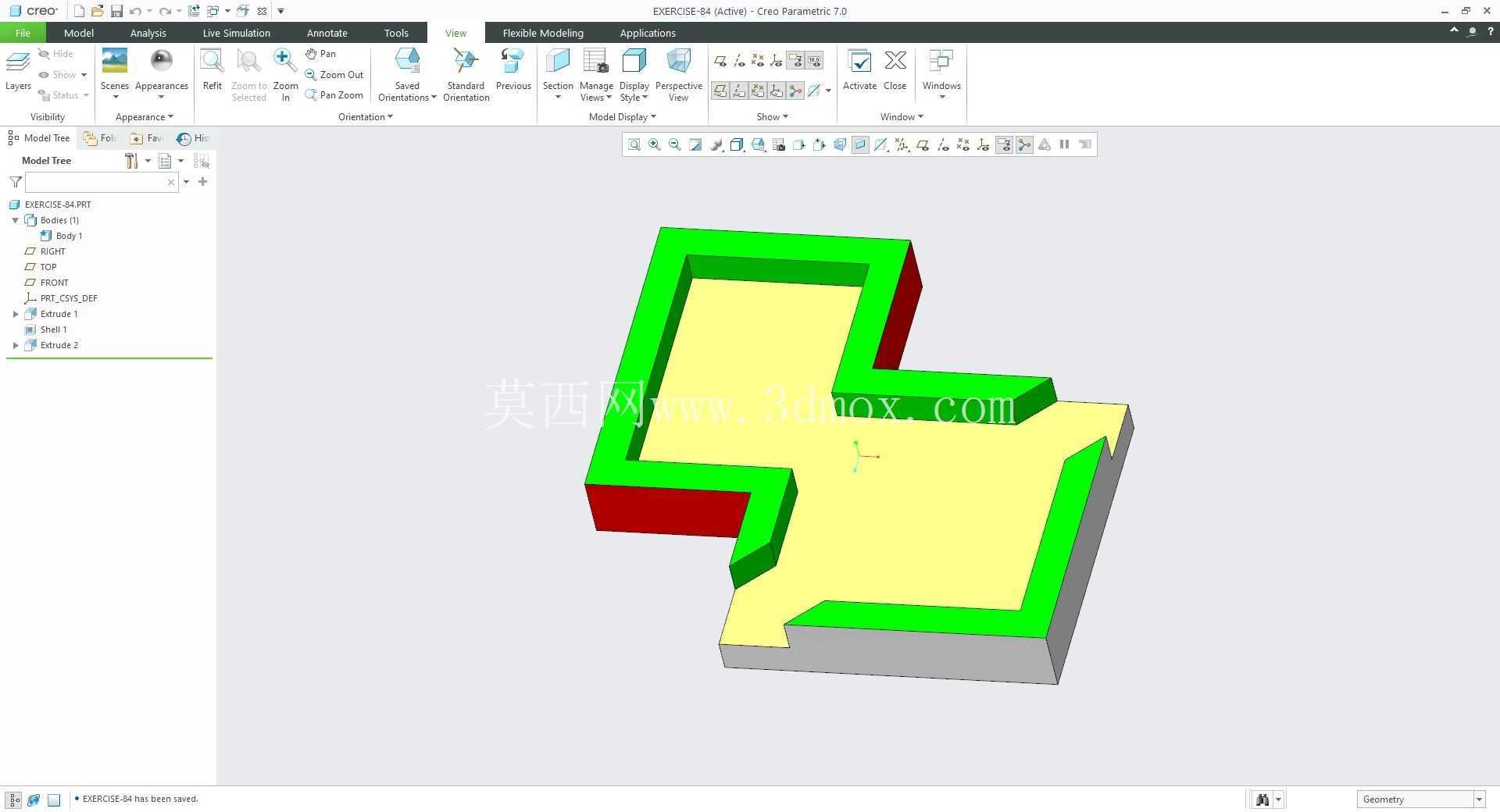This screenshot has height=812, width=1500.
Task: Expand Extrude 2 in model tree
Action: click(16, 345)
